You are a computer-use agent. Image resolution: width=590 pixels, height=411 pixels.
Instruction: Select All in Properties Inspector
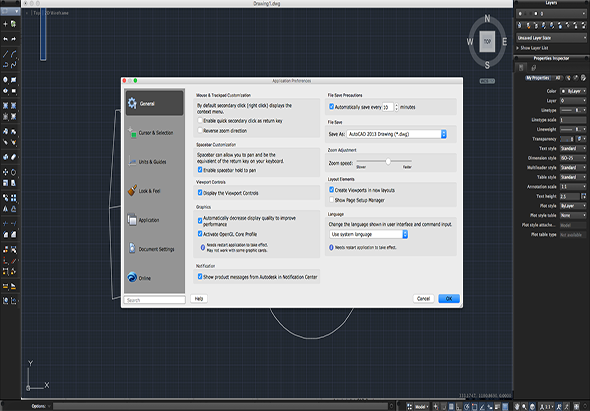[x=558, y=78]
